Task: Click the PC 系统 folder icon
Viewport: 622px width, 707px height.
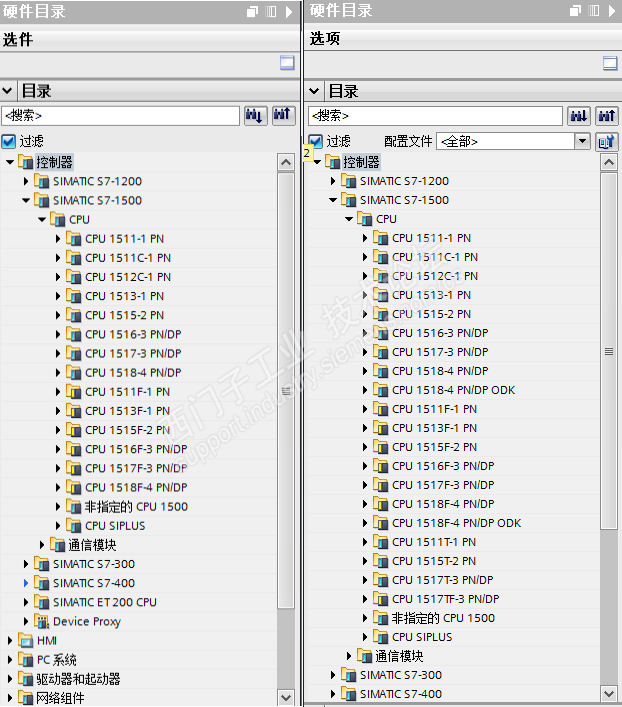Action: click(26, 660)
